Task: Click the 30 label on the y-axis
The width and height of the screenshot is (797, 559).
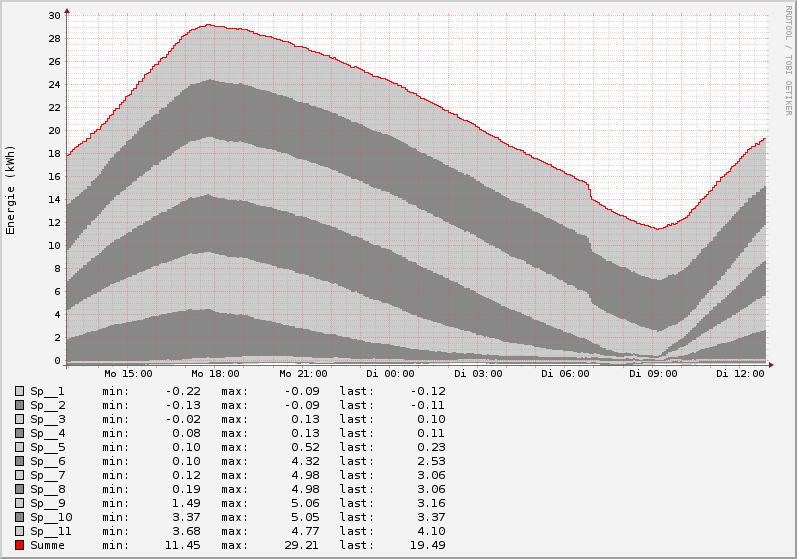Action: coord(53,15)
